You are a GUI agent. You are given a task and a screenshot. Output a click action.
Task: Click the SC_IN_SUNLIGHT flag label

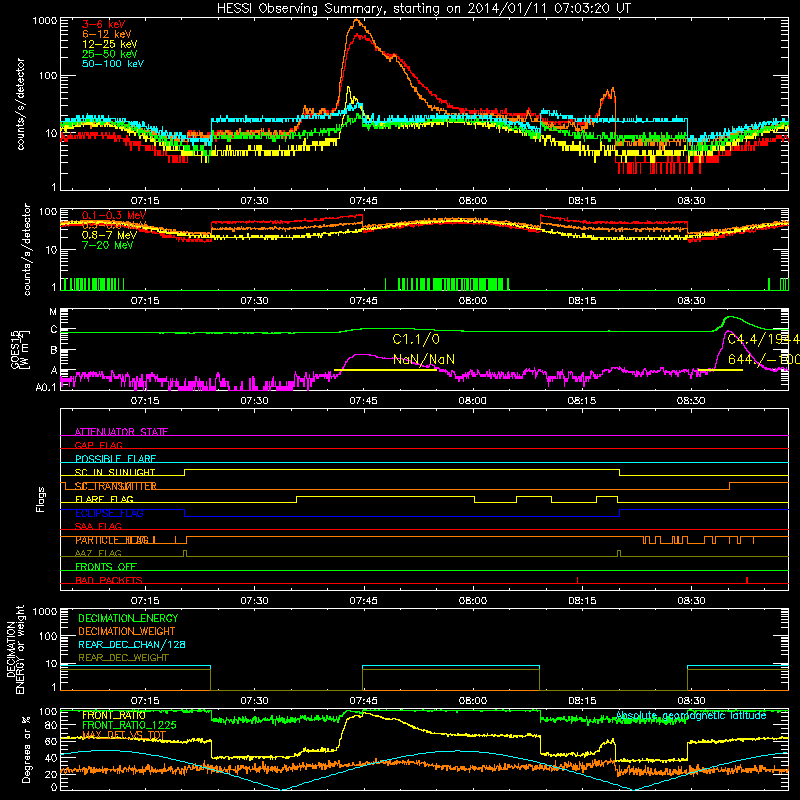[x=115, y=472]
